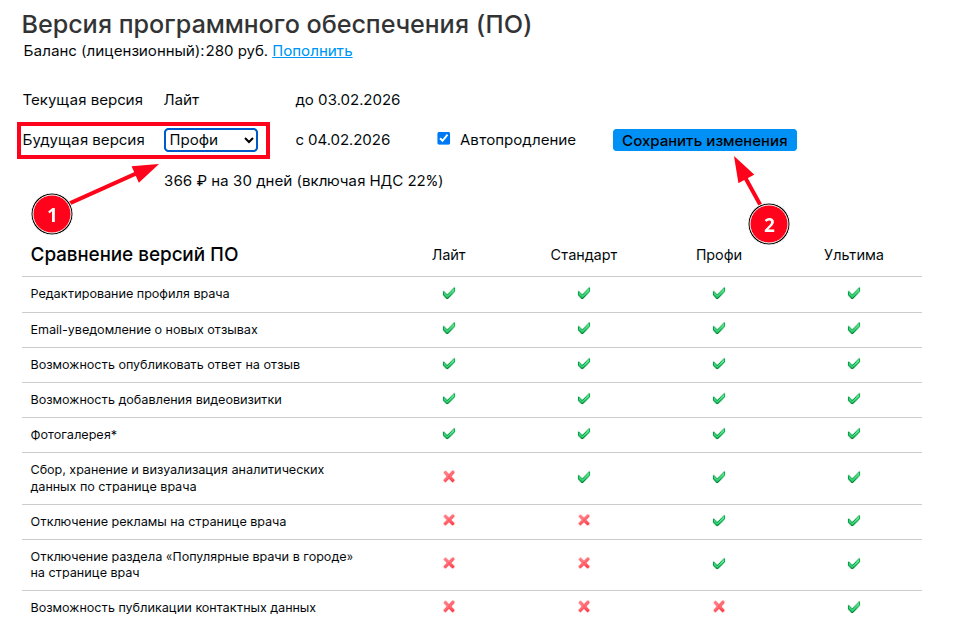The height and width of the screenshot is (625, 969).
Task: Click red cross for Стандарт popular doctors row
Action: (x=584, y=564)
